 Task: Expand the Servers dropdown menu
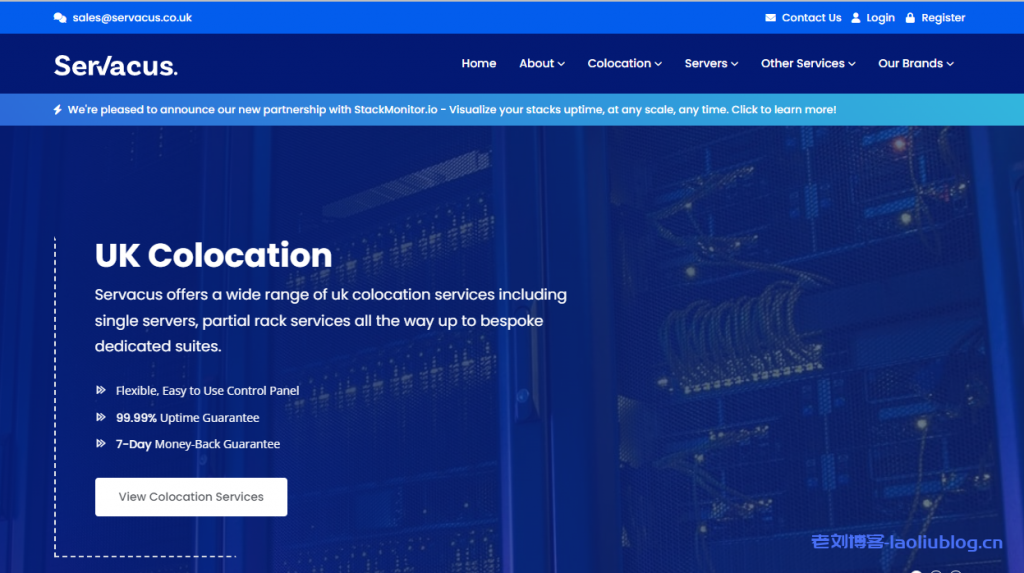point(711,63)
